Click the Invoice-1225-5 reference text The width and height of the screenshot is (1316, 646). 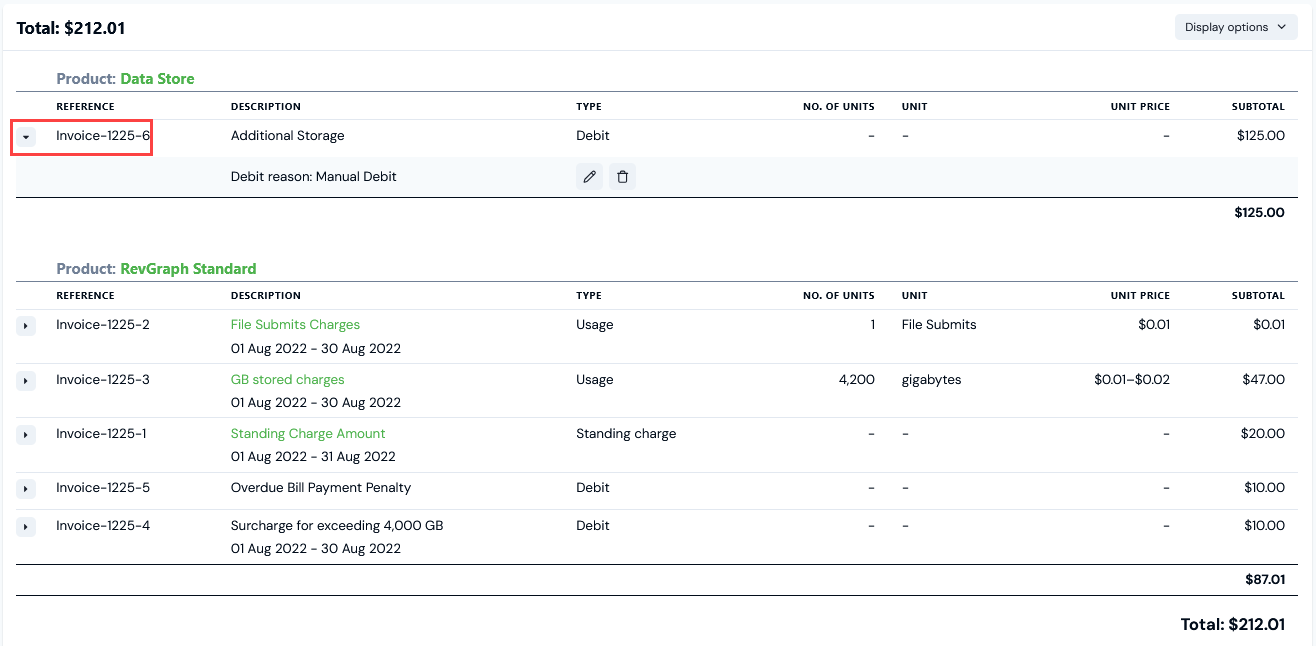click(x=103, y=488)
